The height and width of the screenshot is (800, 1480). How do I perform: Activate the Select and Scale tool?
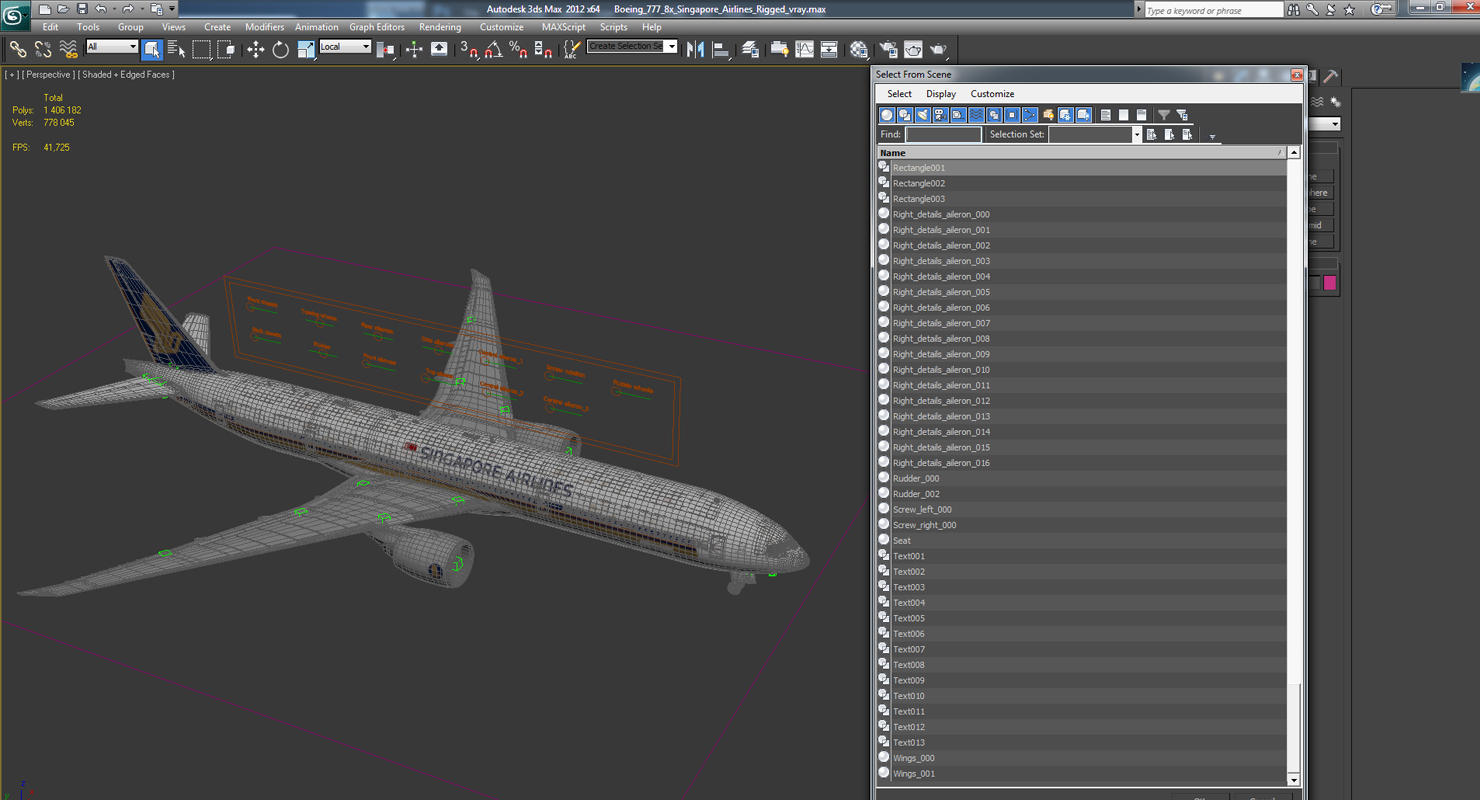(306, 49)
